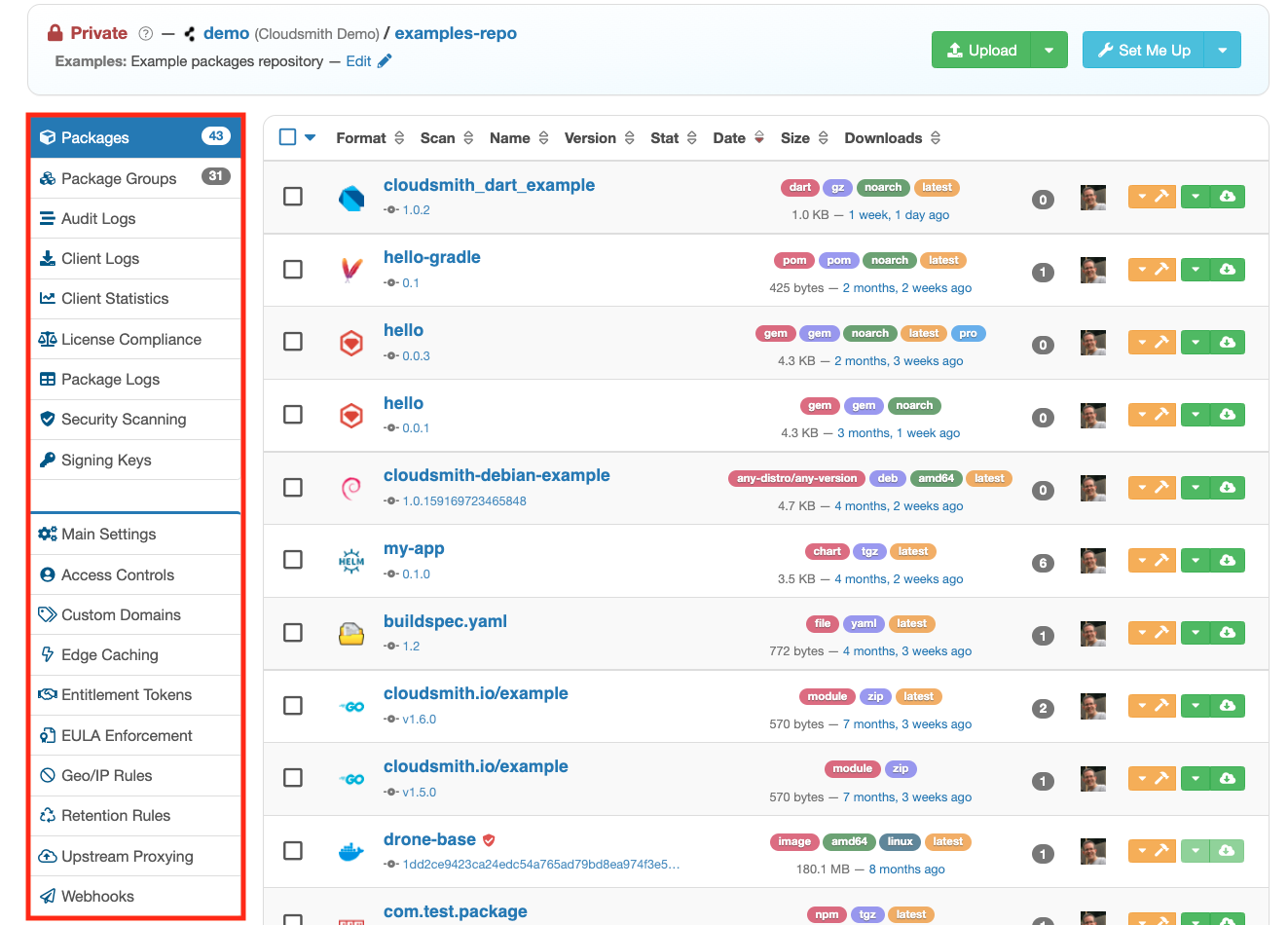Select the checkbox for hello 0.0.1
1288x925 pixels.
[293, 415]
